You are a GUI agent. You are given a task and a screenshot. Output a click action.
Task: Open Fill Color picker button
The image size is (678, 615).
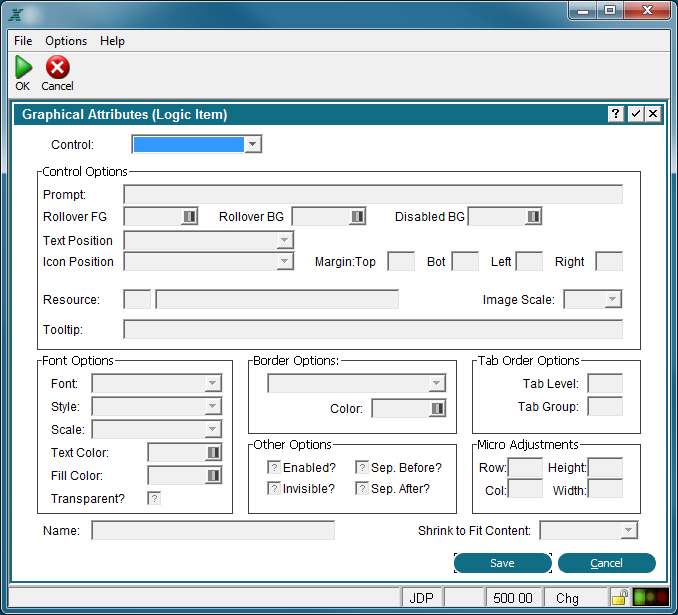coord(213,475)
